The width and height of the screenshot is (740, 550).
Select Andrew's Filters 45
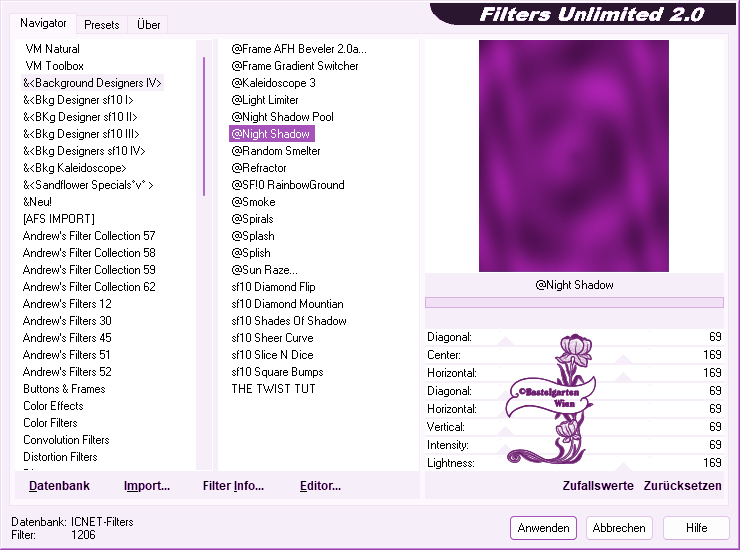point(67,338)
